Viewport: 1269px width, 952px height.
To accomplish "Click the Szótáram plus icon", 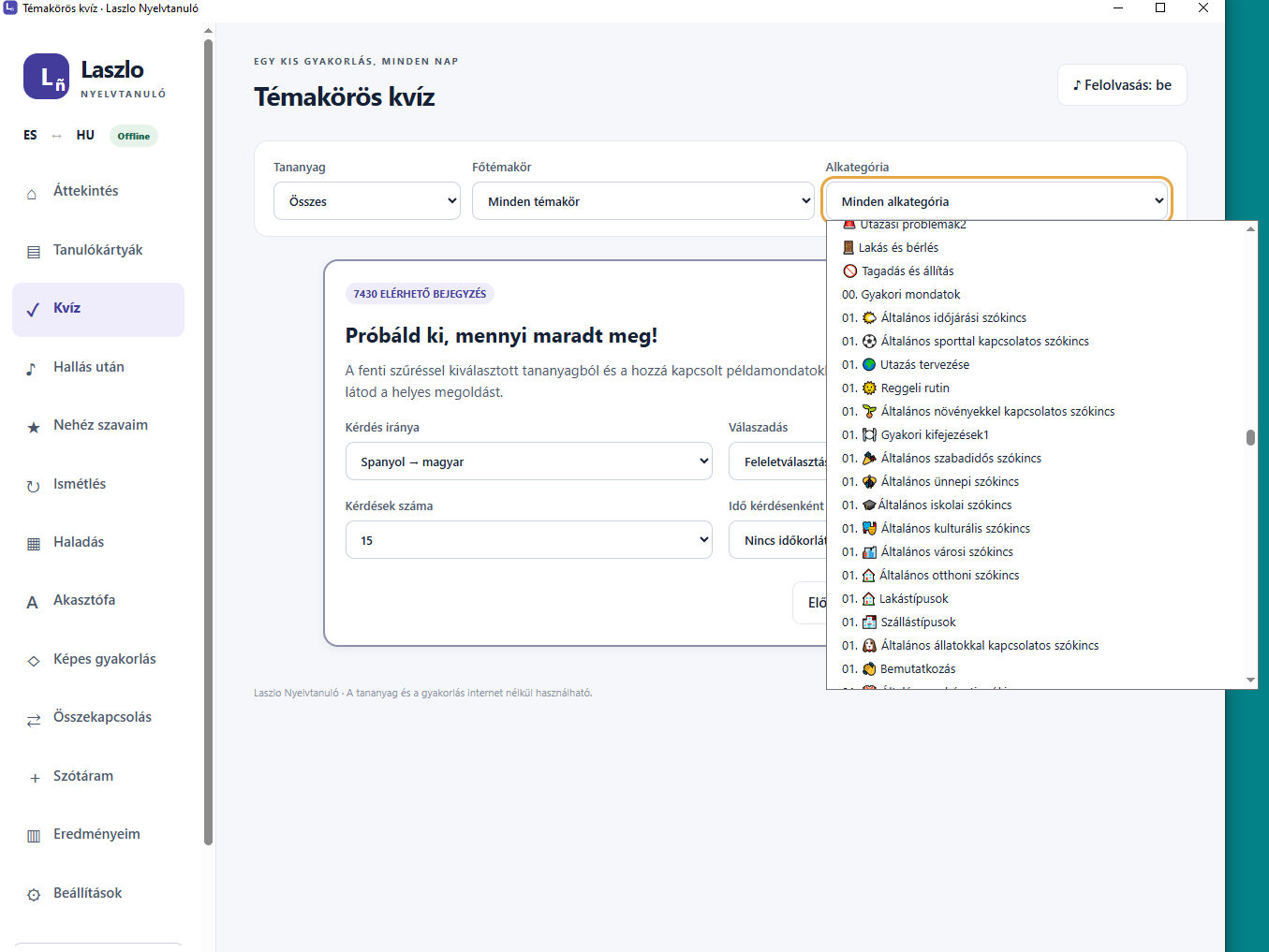I will point(35,778).
